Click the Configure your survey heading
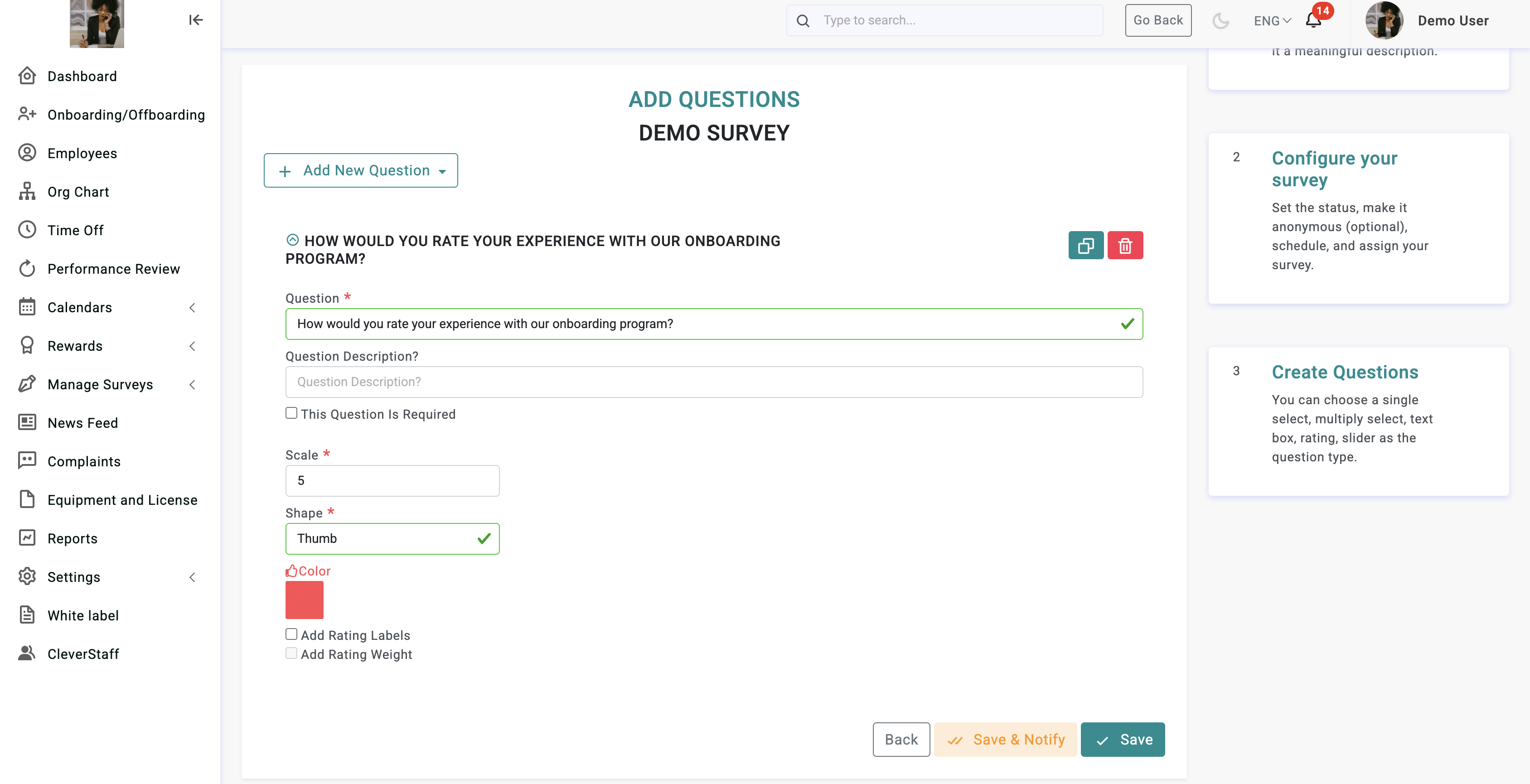The image size is (1530, 784). (x=1334, y=169)
